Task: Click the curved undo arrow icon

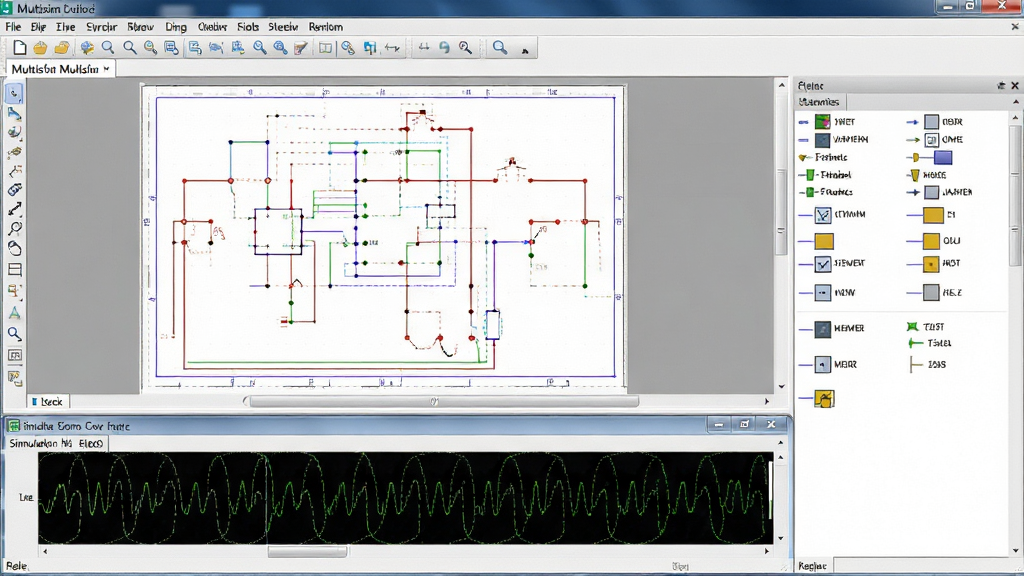Action: coord(445,48)
